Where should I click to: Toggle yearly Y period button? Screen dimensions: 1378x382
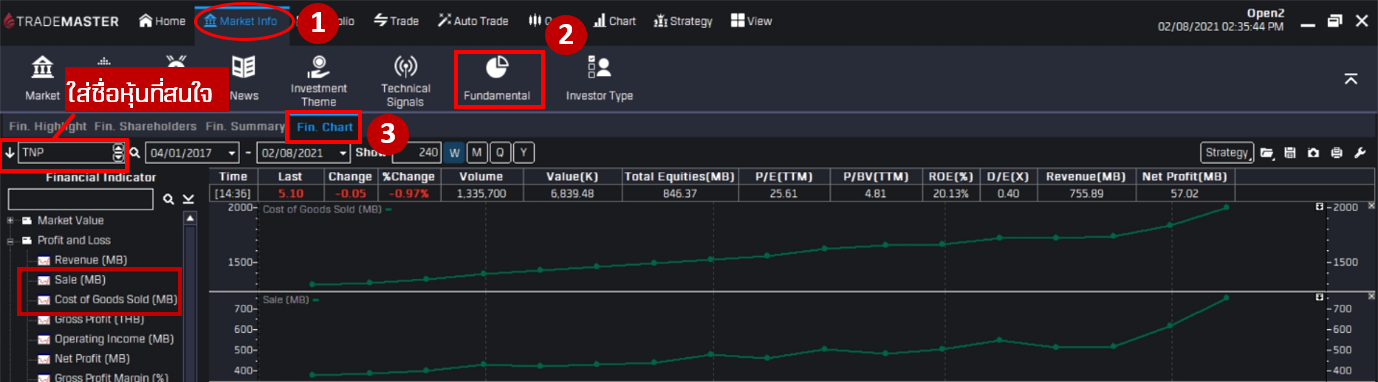click(523, 153)
